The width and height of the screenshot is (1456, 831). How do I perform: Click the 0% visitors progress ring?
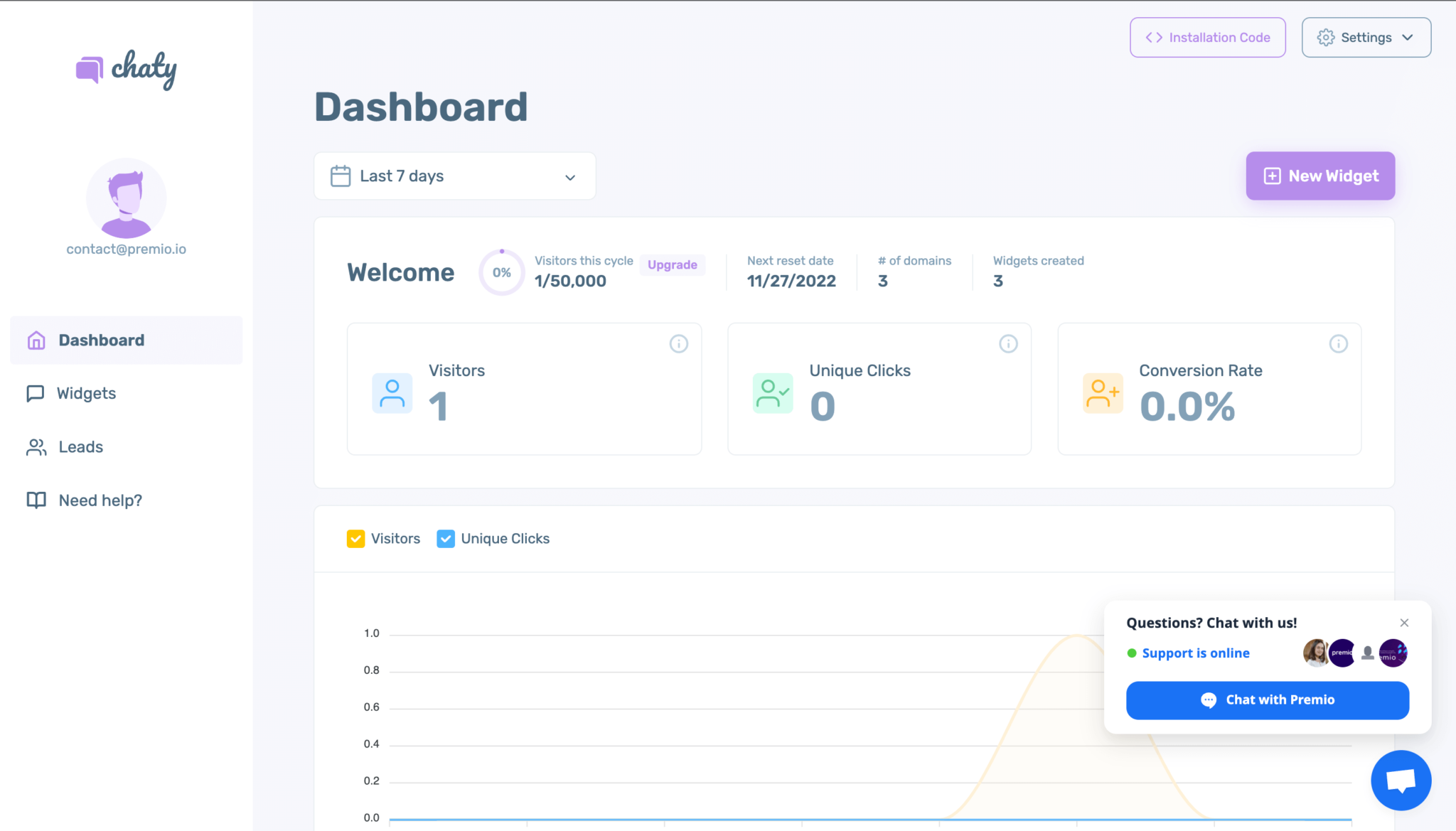coord(501,272)
